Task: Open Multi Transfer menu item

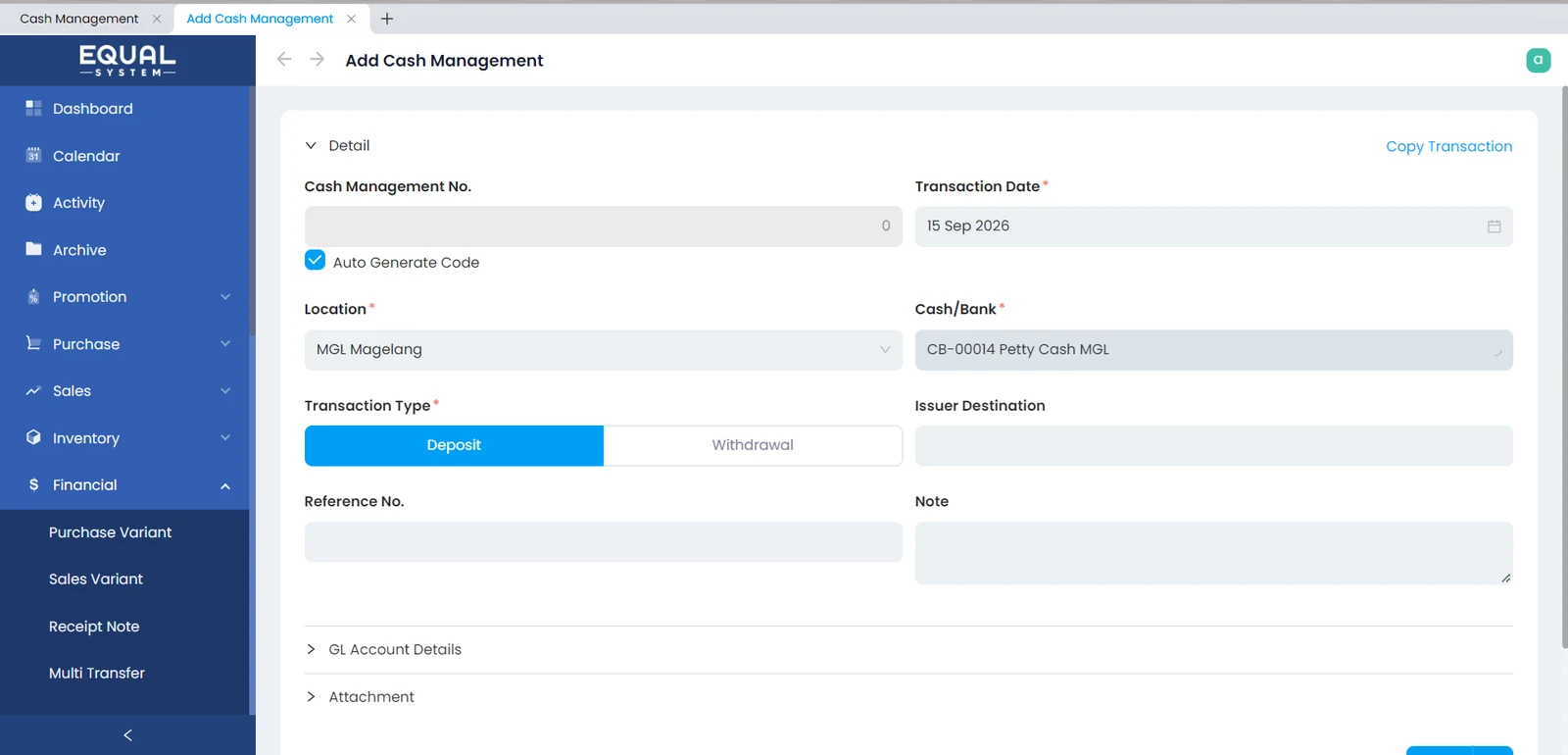Action: [x=97, y=674]
